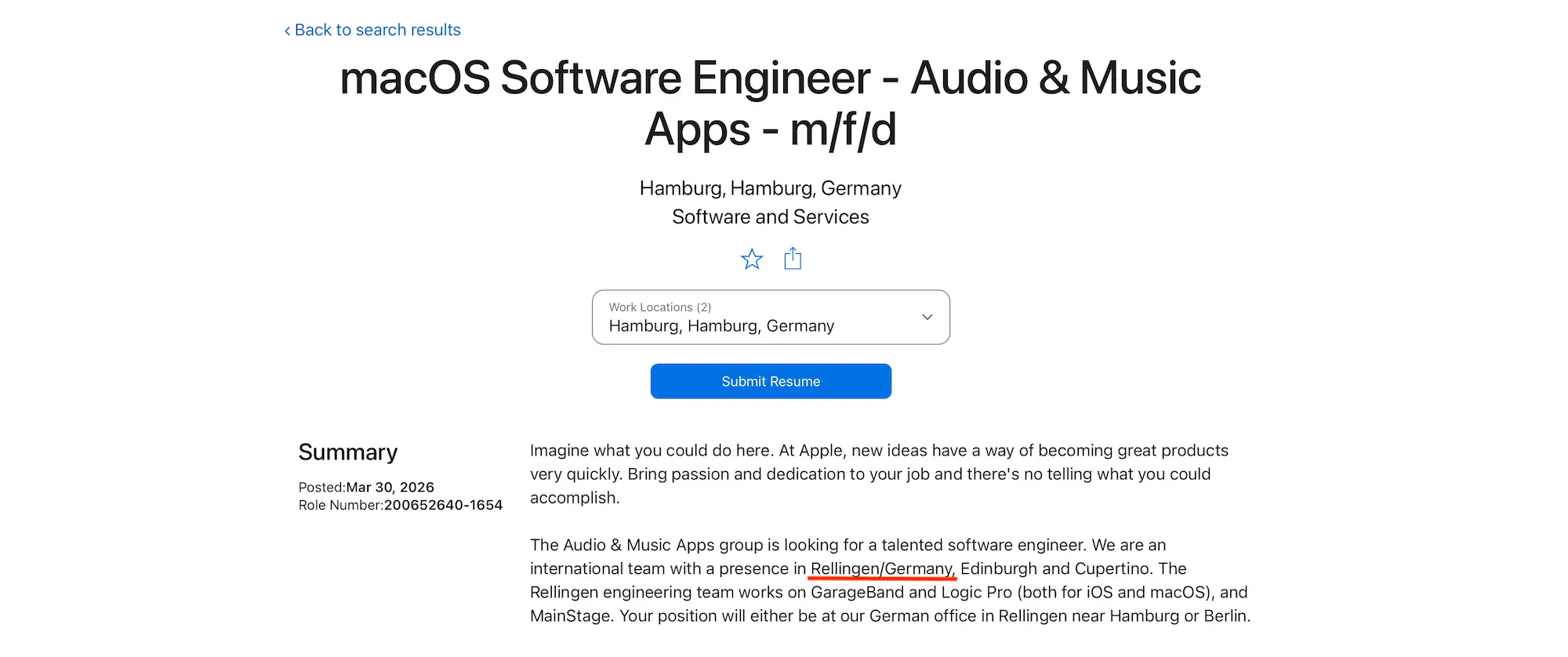The height and width of the screenshot is (657, 1568).
Task: Click the underlined Rellingen/Germany text
Action: [882, 568]
